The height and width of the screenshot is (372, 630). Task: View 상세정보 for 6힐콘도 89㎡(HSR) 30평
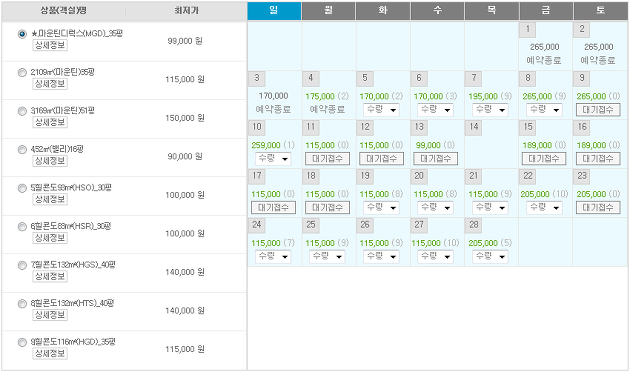pyautogui.click(x=50, y=238)
